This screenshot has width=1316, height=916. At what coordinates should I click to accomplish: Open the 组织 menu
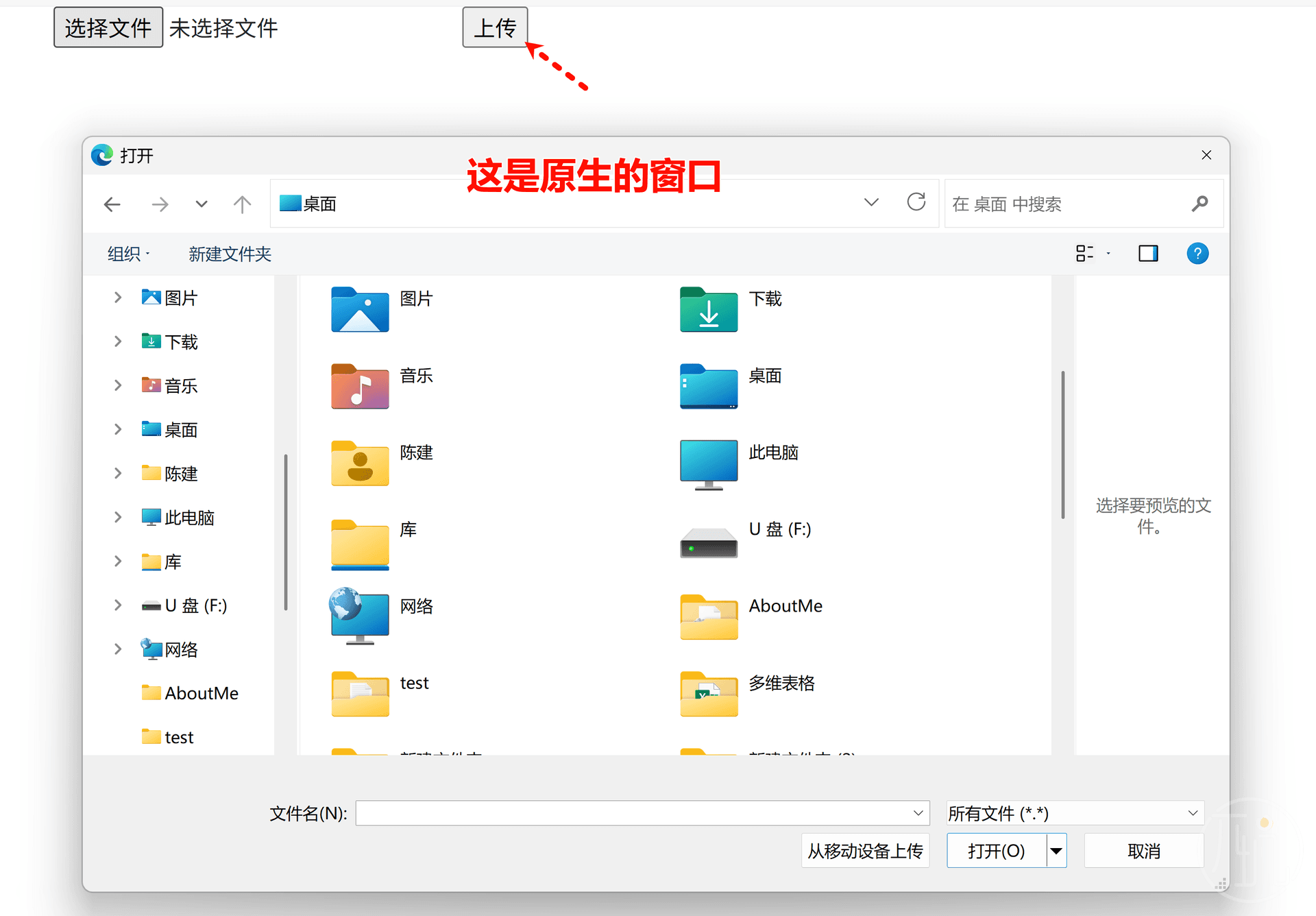pos(128,254)
